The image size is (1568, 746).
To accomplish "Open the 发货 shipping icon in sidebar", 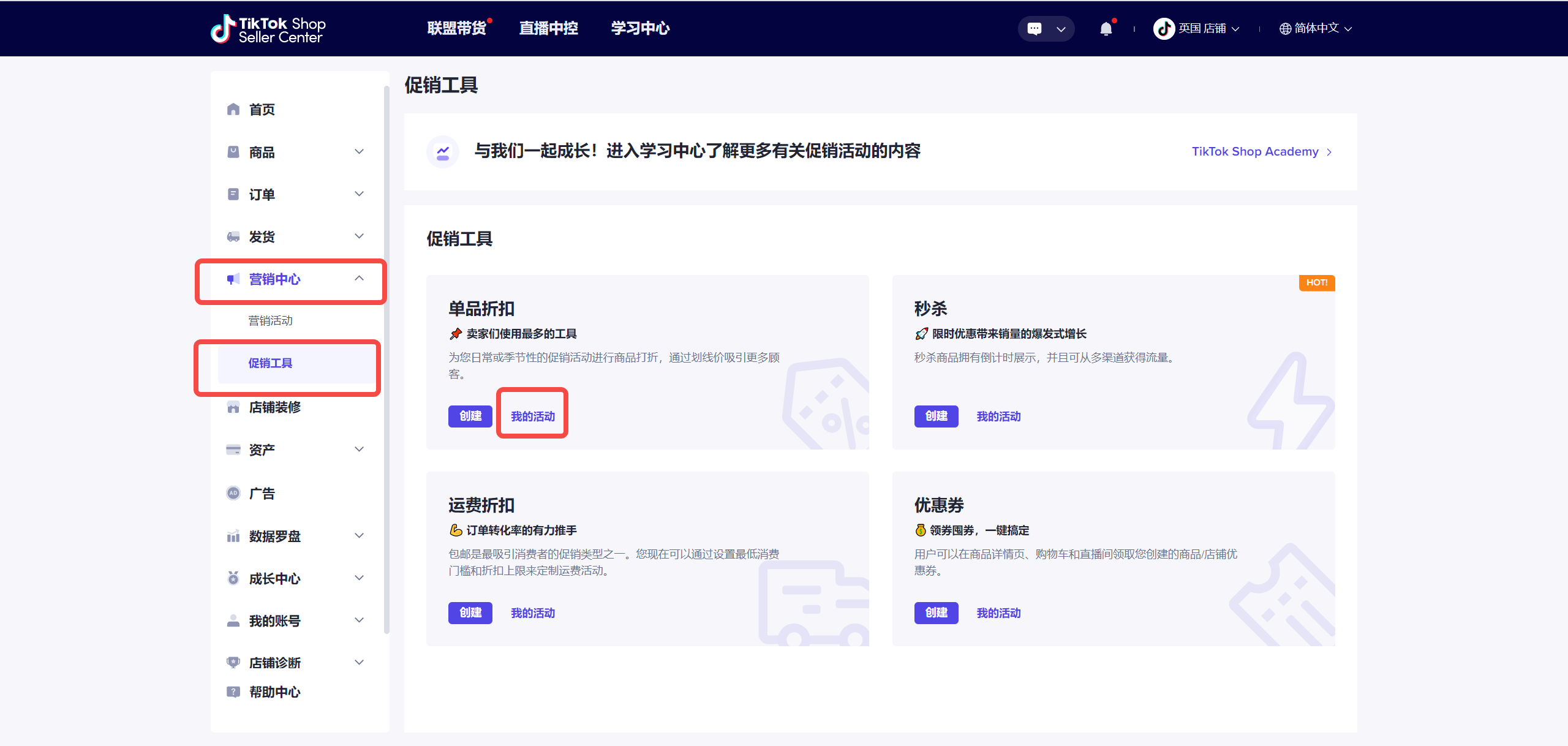I will click(x=233, y=236).
